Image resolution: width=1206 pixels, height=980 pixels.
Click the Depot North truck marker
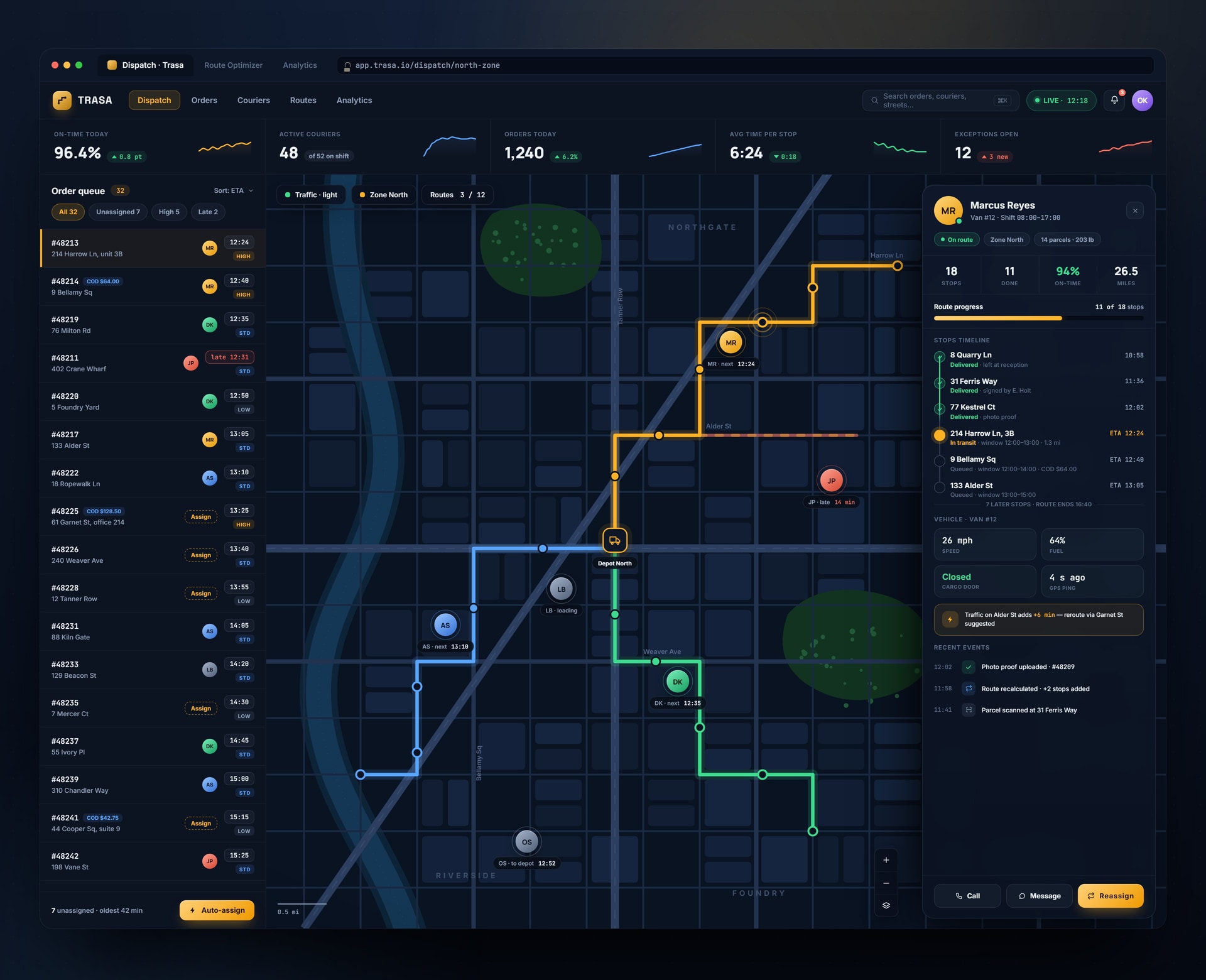[615, 540]
